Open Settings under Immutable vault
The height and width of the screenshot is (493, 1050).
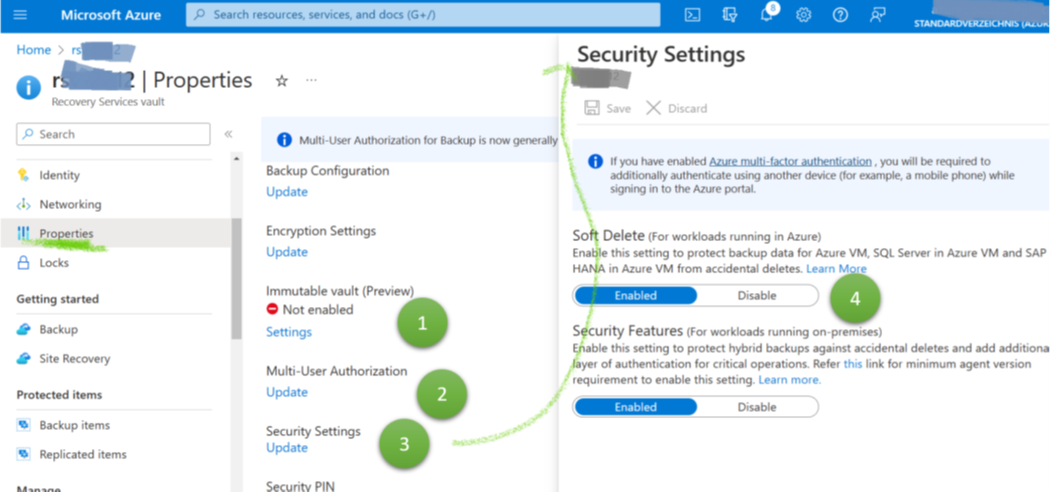[x=289, y=332]
